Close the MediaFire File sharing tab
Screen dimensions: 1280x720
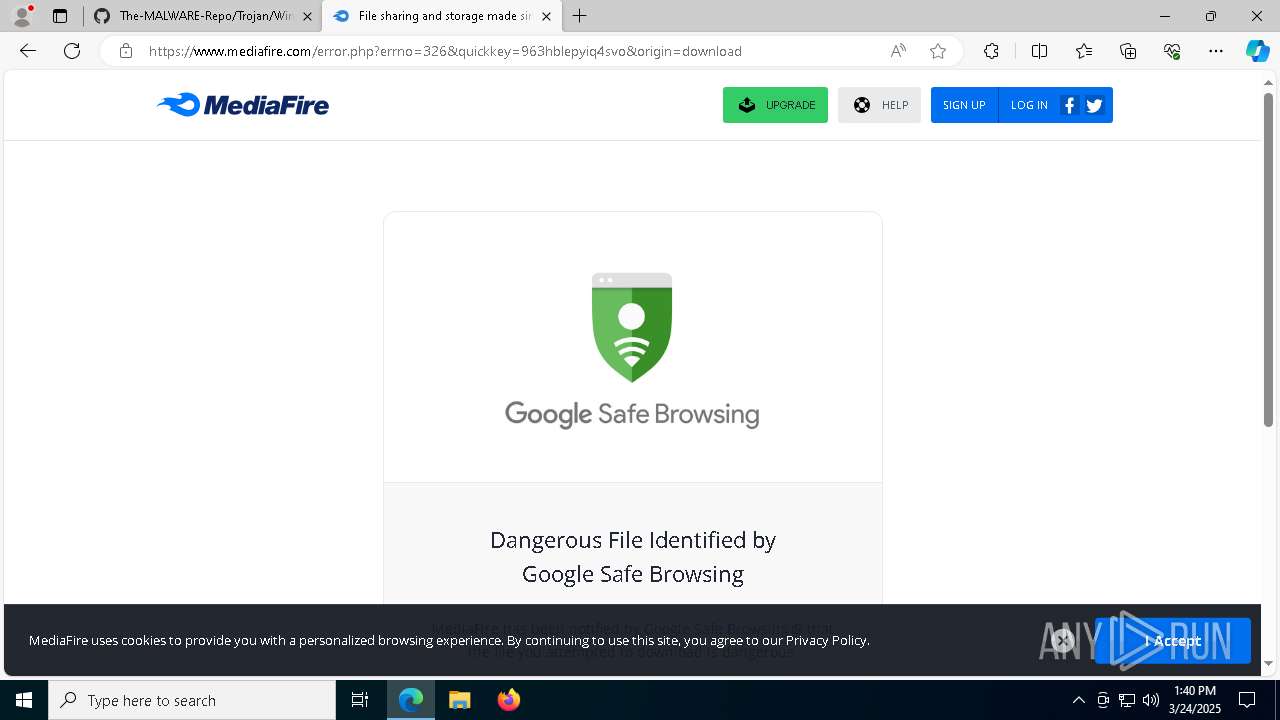(546, 16)
